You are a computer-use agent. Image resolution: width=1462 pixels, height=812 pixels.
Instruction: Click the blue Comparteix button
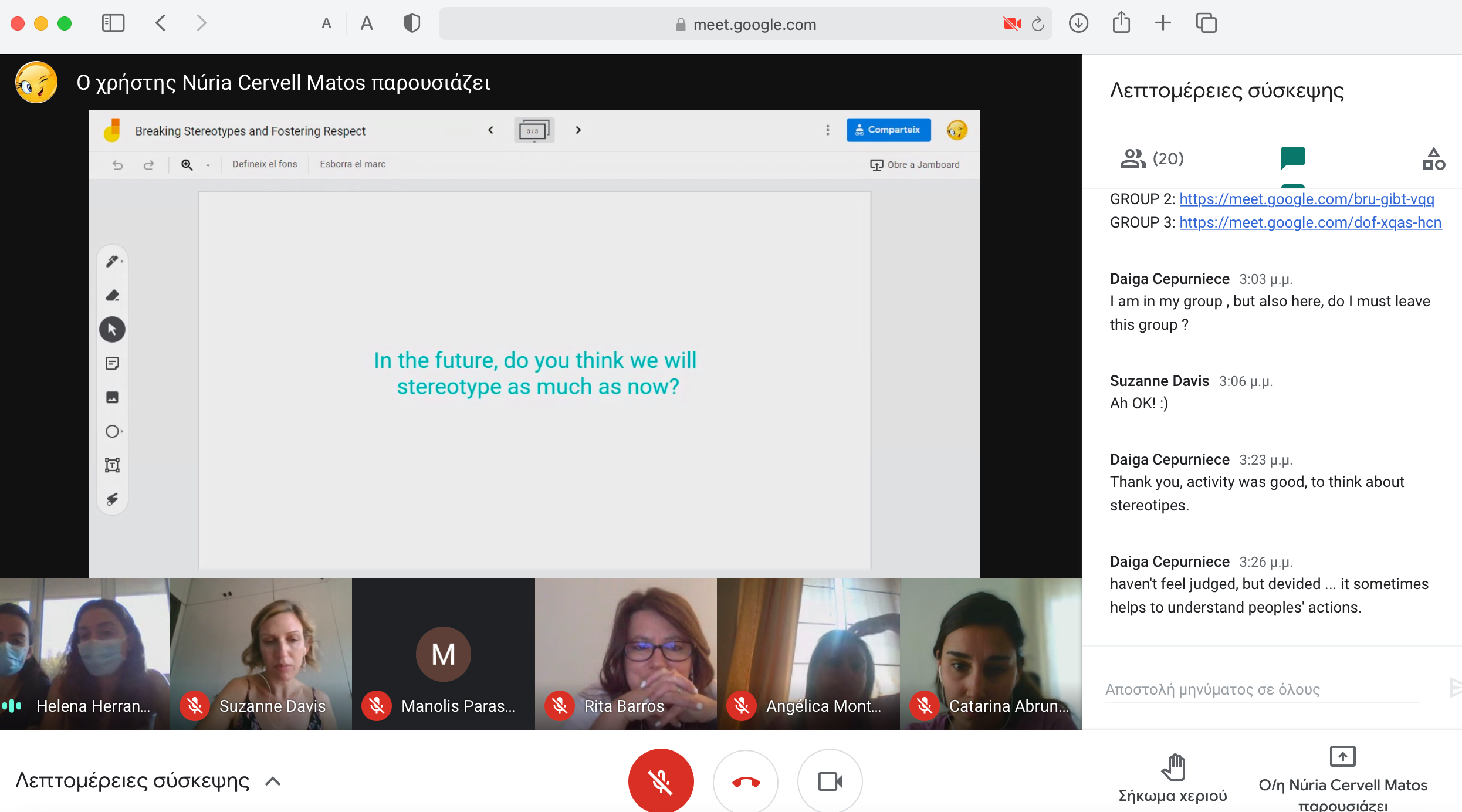[888, 130]
